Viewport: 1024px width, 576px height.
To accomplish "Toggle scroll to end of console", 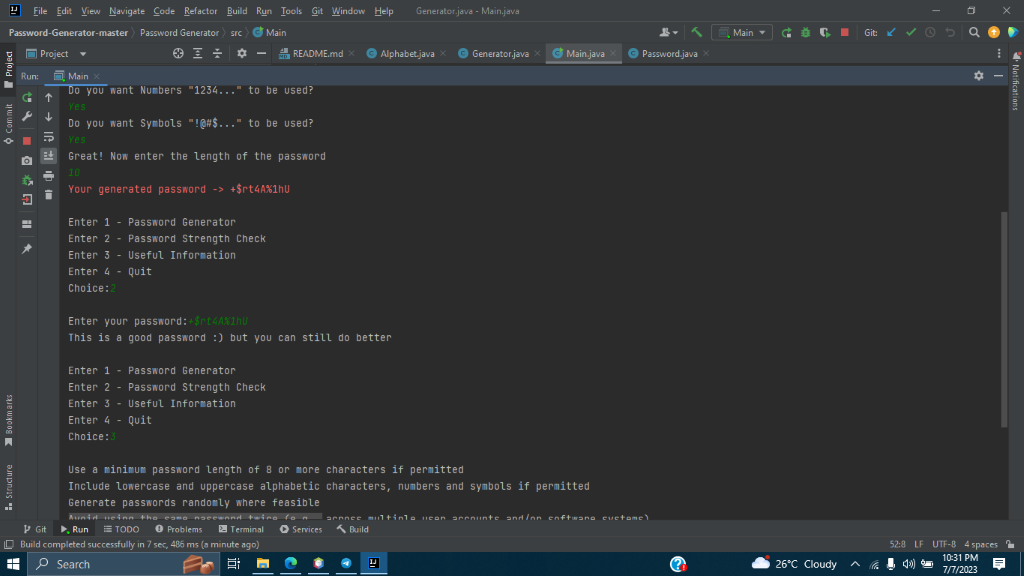I will (x=48, y=155).
